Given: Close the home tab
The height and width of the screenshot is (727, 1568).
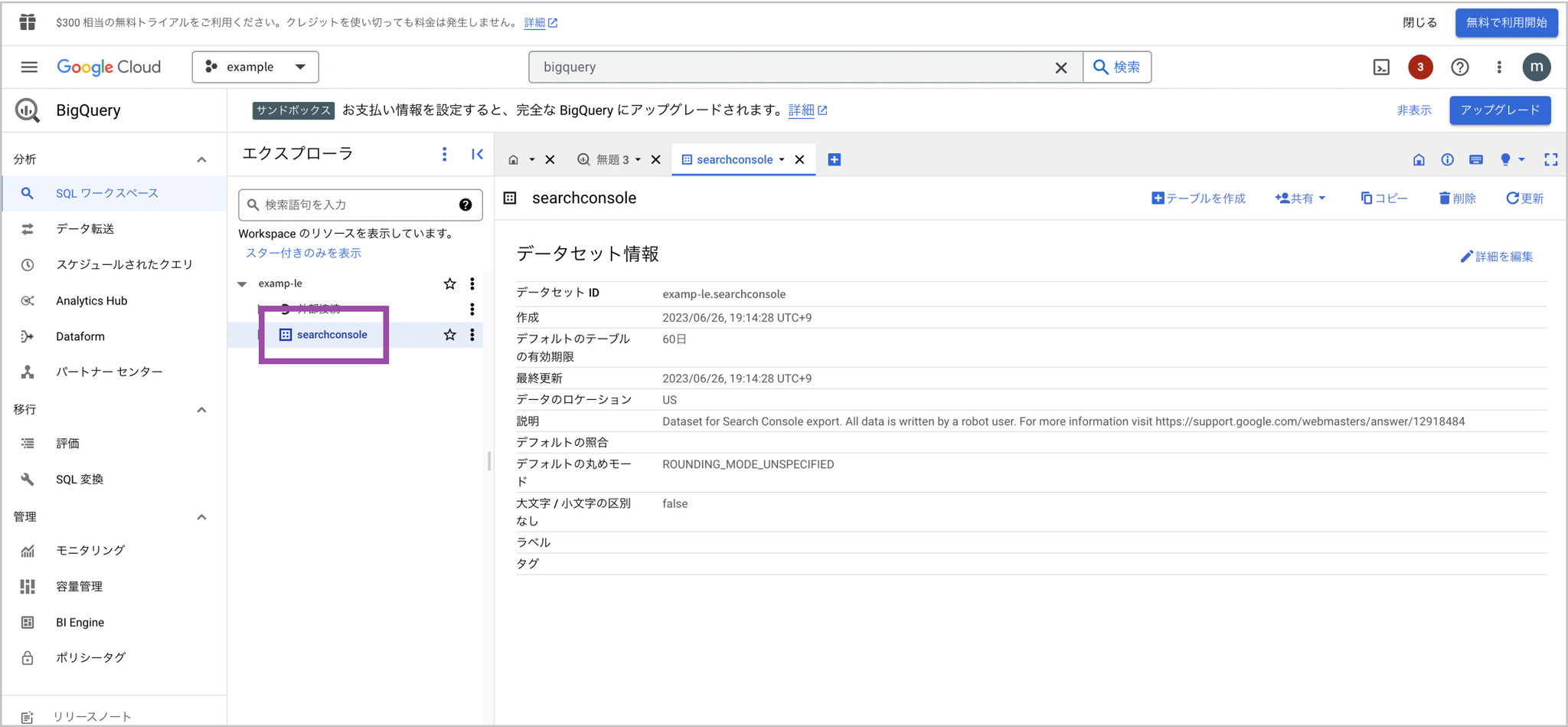Looking at the screenshot, I should (x=550, y=159).
